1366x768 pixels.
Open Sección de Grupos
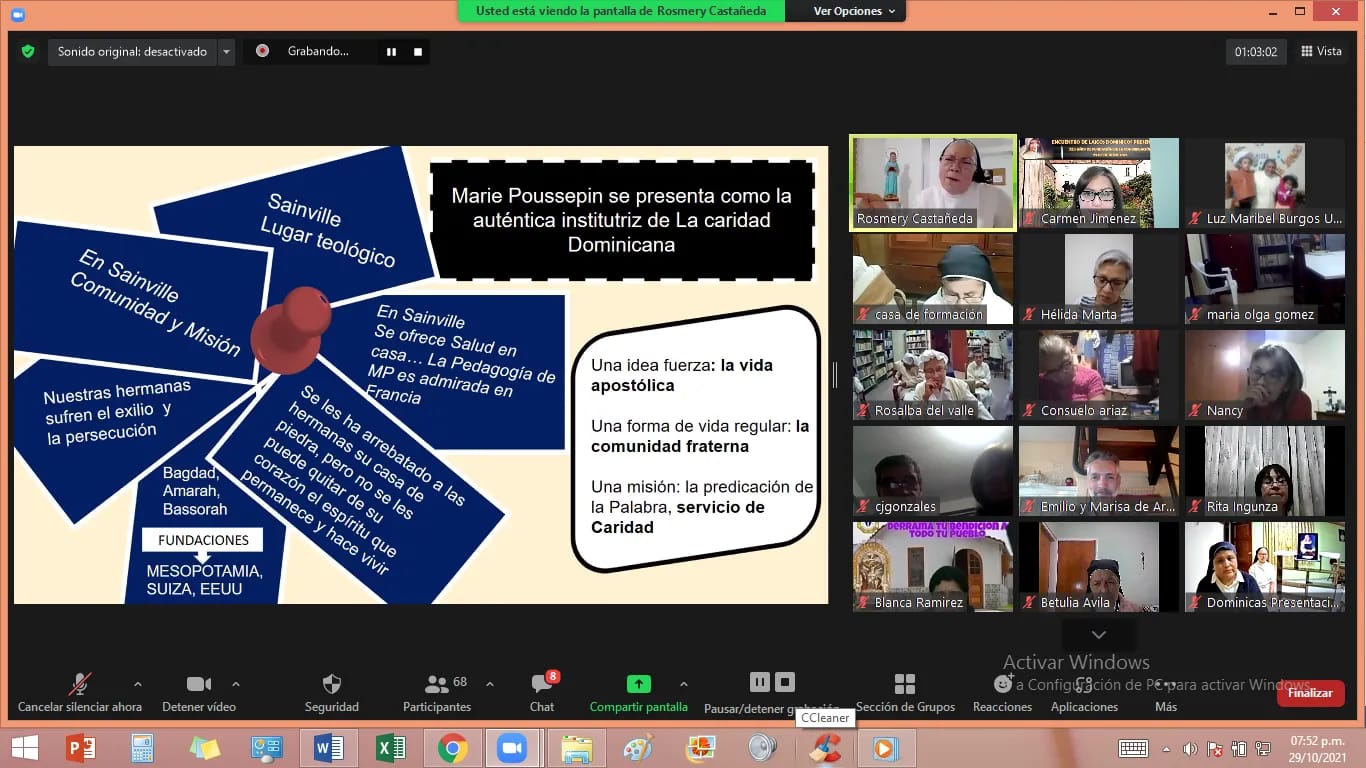coord(904,685)
